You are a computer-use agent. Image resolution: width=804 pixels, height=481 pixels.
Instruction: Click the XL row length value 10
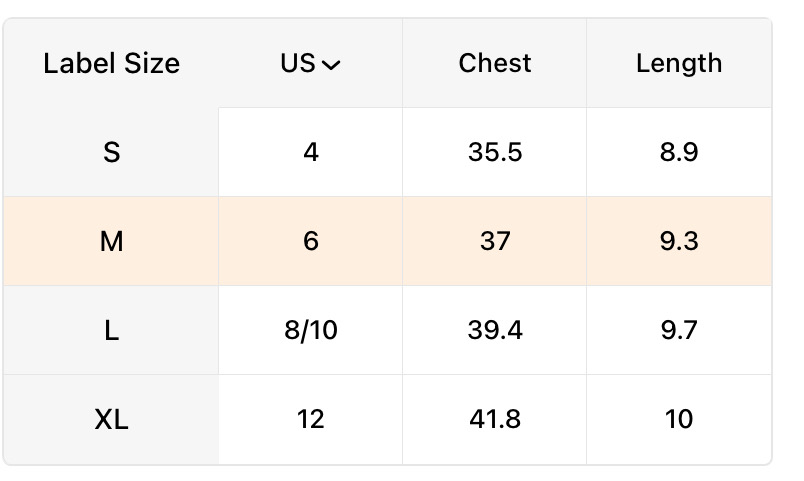[x=679, y=419]
